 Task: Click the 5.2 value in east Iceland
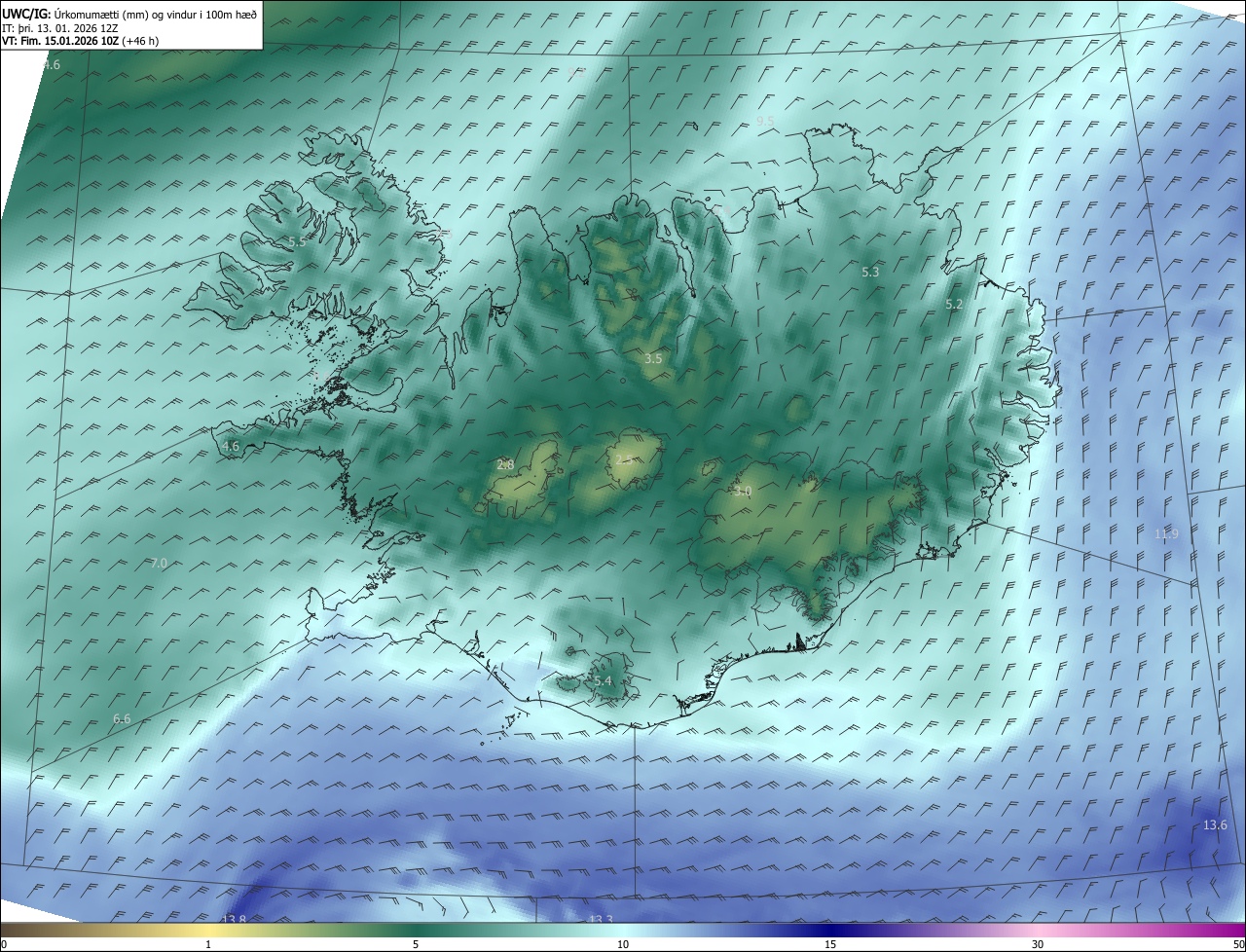(x=954, y=305)
